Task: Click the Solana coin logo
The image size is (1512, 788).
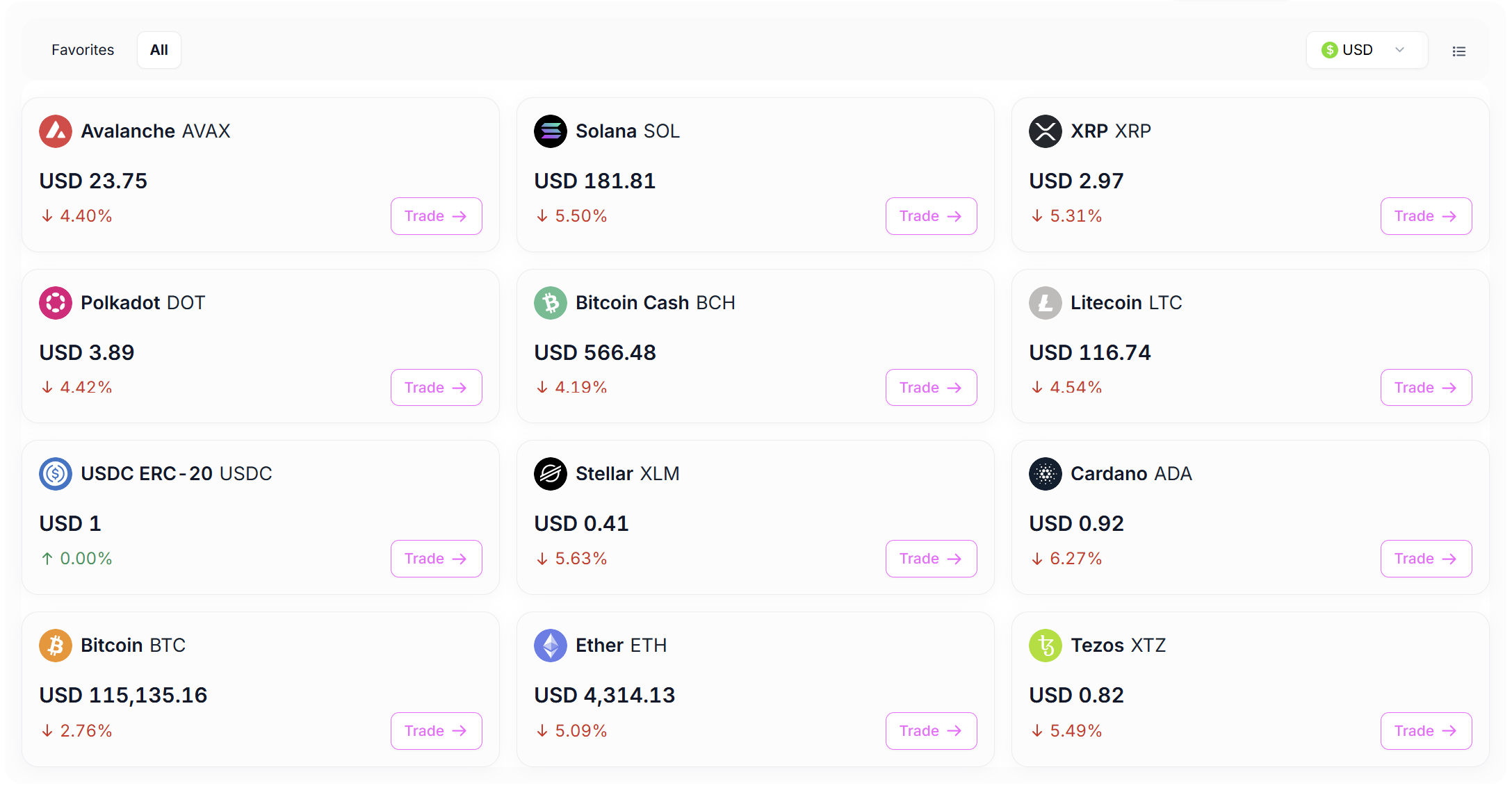Action: coord(551,131)
